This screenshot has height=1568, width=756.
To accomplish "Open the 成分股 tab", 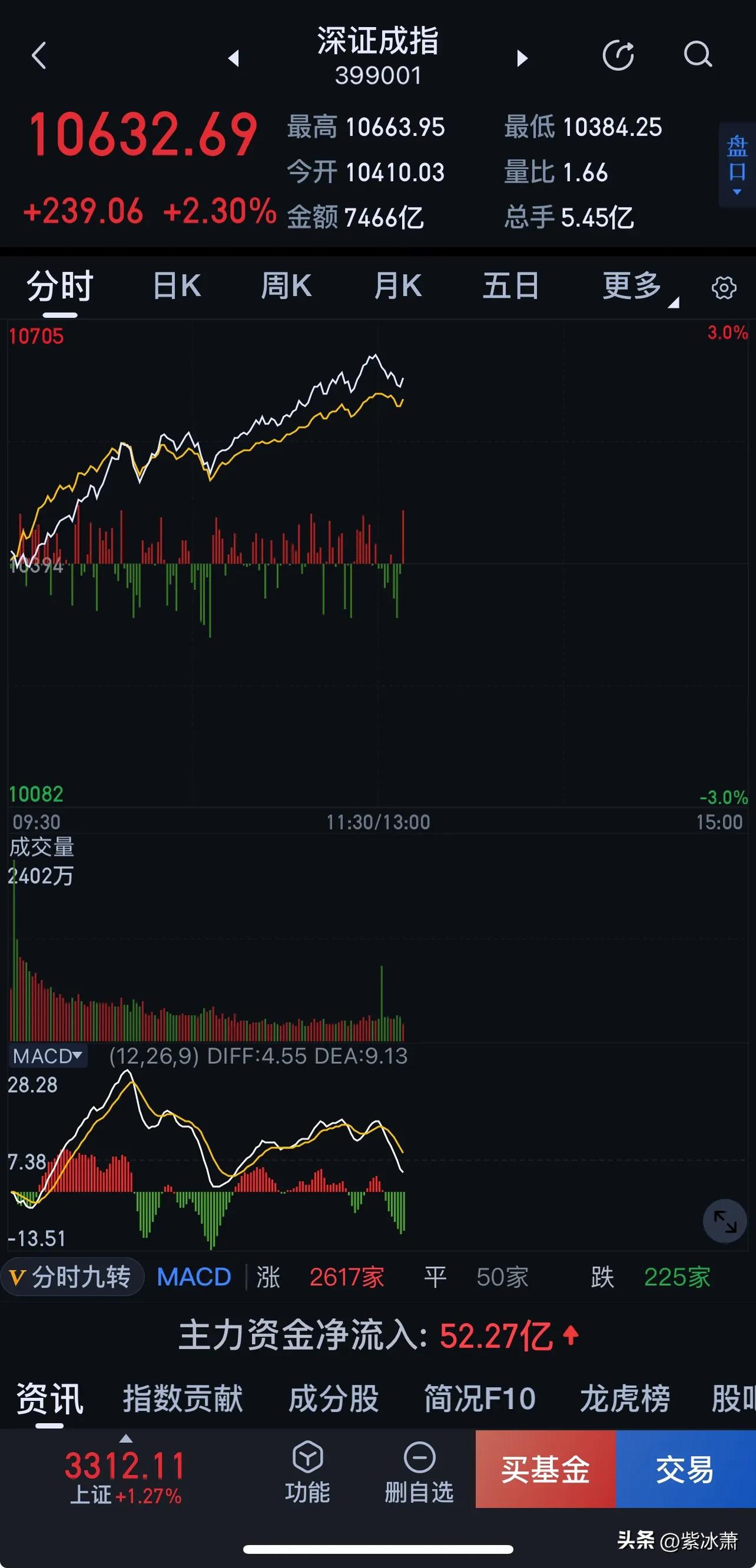I will tap(334, 1398).
